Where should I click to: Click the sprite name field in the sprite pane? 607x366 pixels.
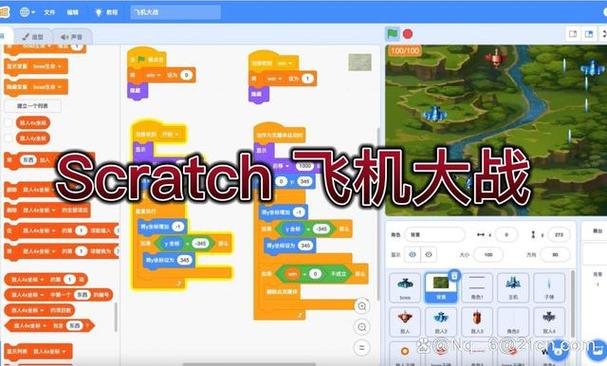point(435,235)
